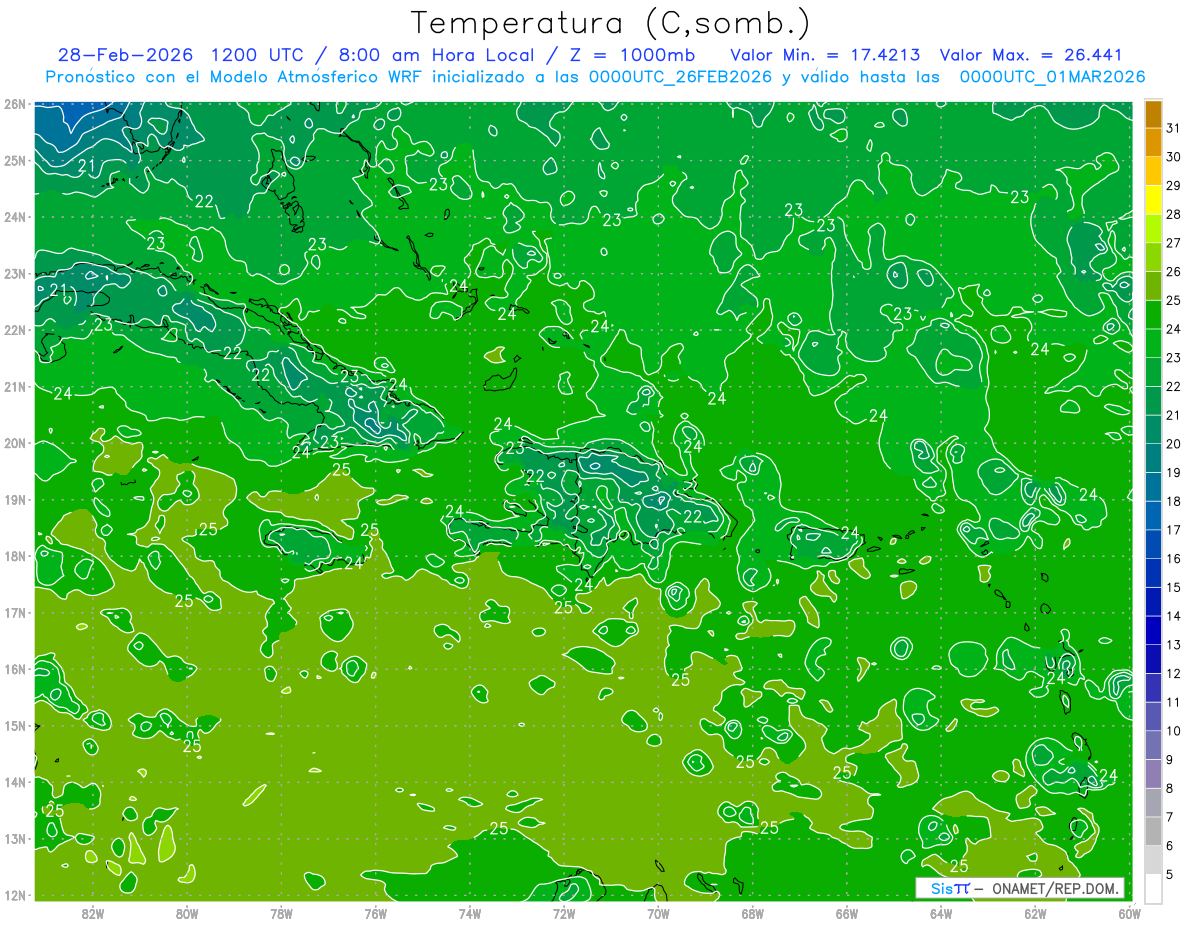The height and width of the screenshot is (927, 1200).
Task: Click the "17N" latitude axis label
Action: point(15,612)
